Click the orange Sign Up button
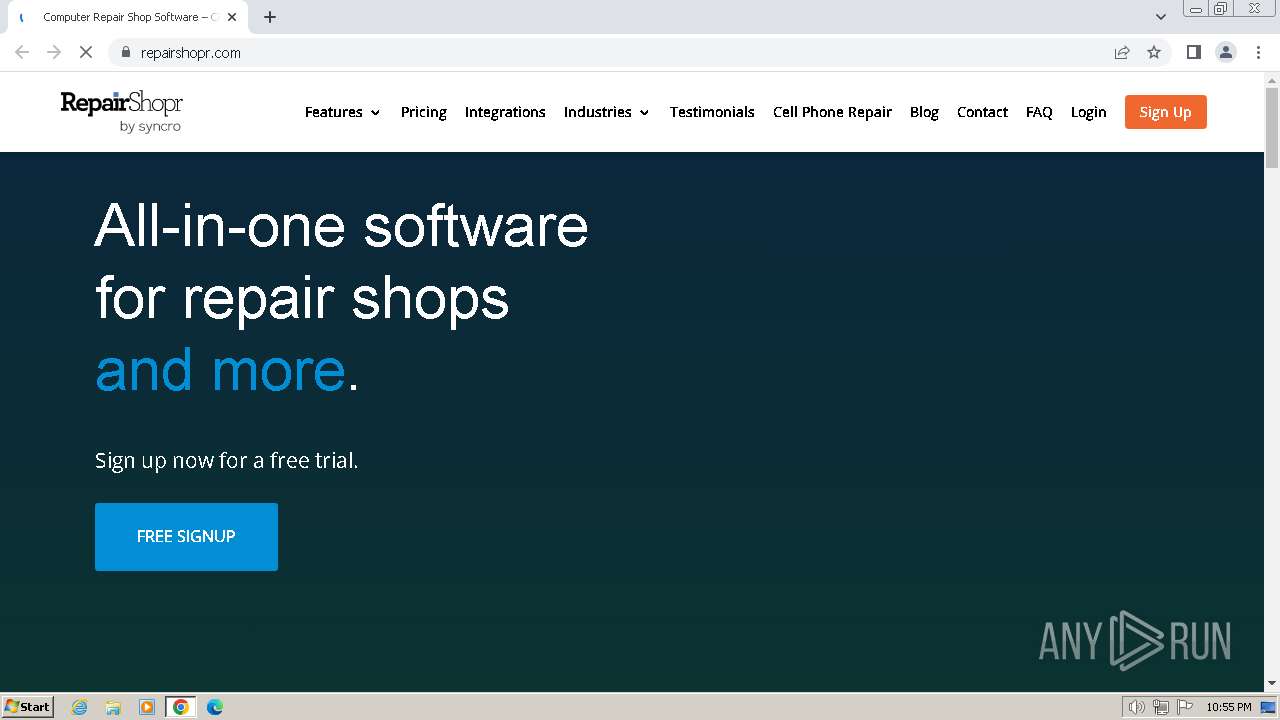This screenshot has height=720, width=1280. 1166,112
